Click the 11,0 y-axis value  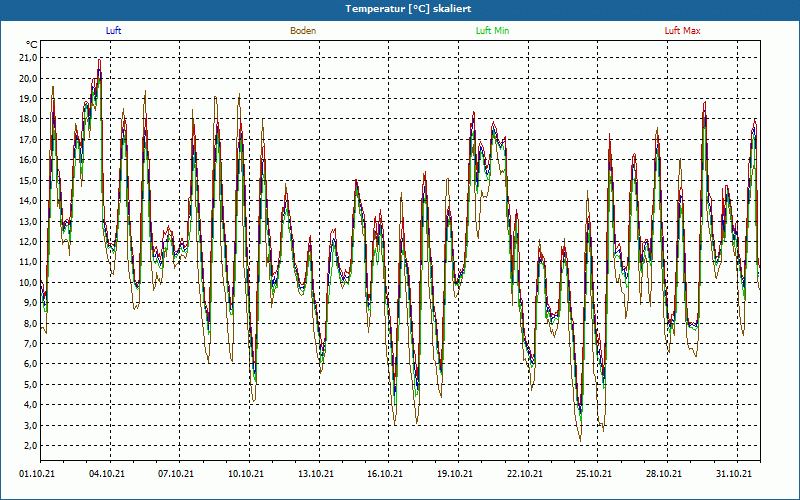point(29,262)
